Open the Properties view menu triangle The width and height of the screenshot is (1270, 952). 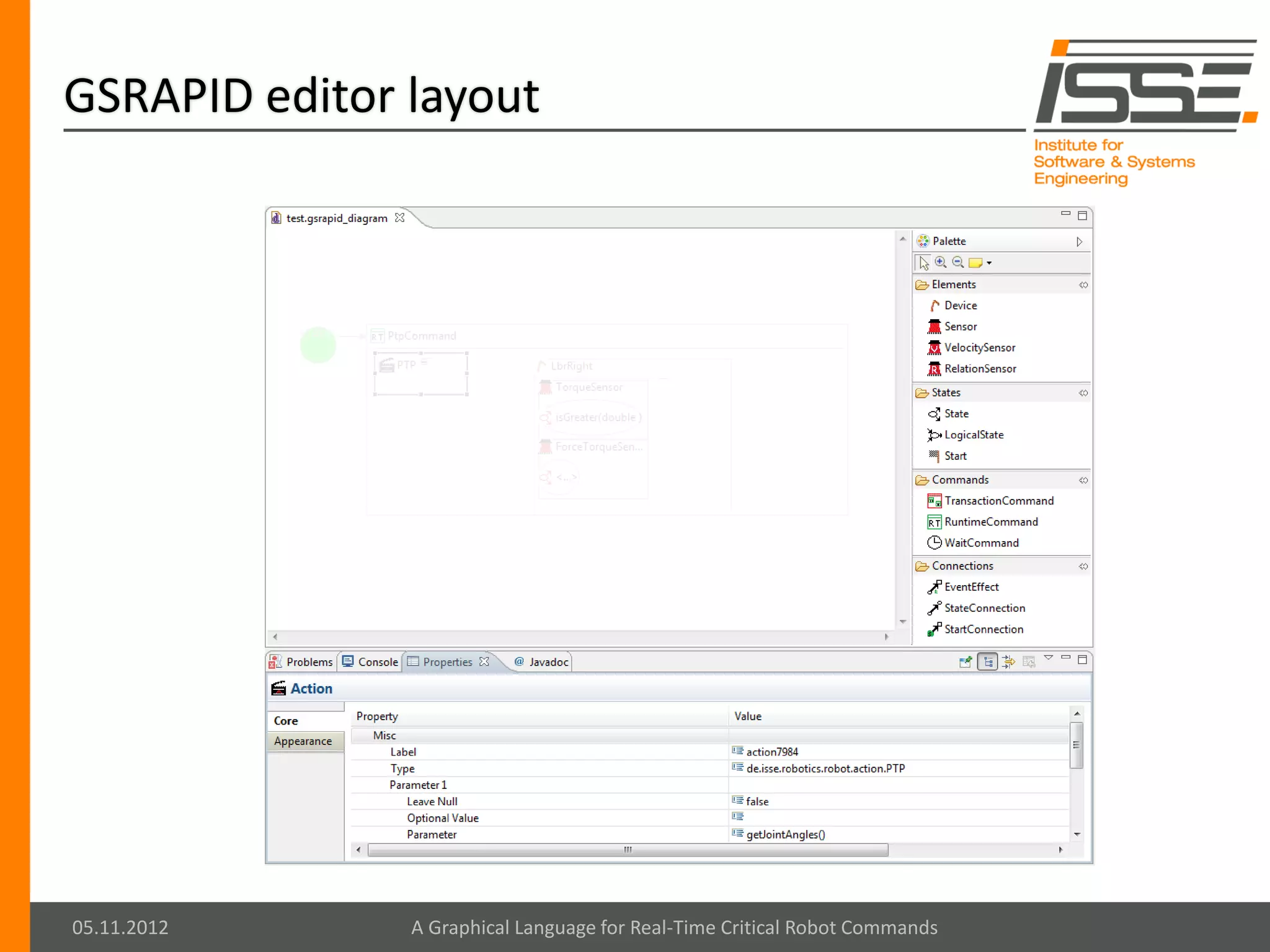click(x=1049, y=658)
